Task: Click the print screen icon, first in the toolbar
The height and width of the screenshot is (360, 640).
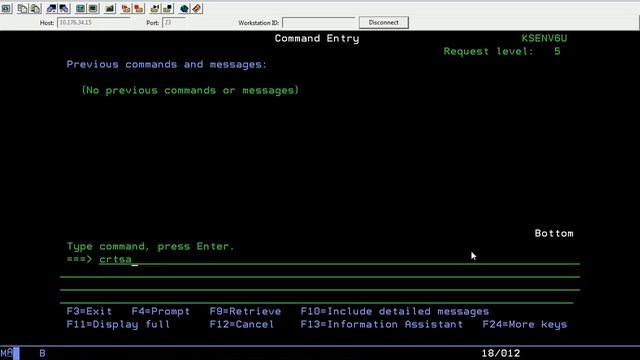Action: 7,9
